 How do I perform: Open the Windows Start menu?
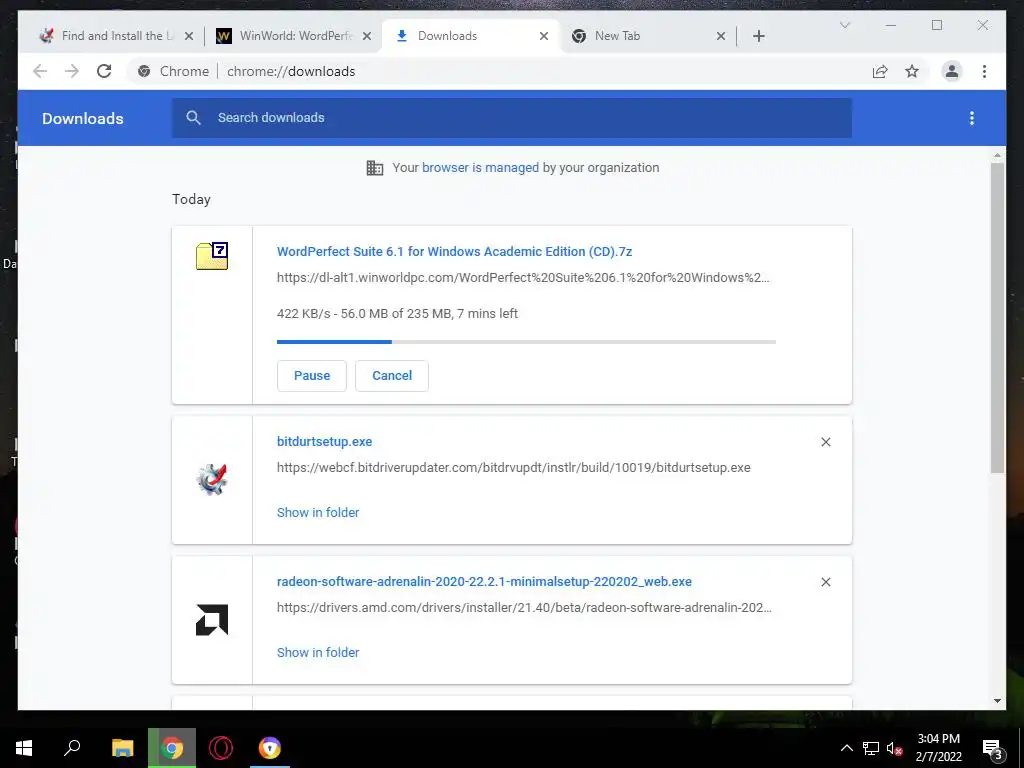click(24, 748)
